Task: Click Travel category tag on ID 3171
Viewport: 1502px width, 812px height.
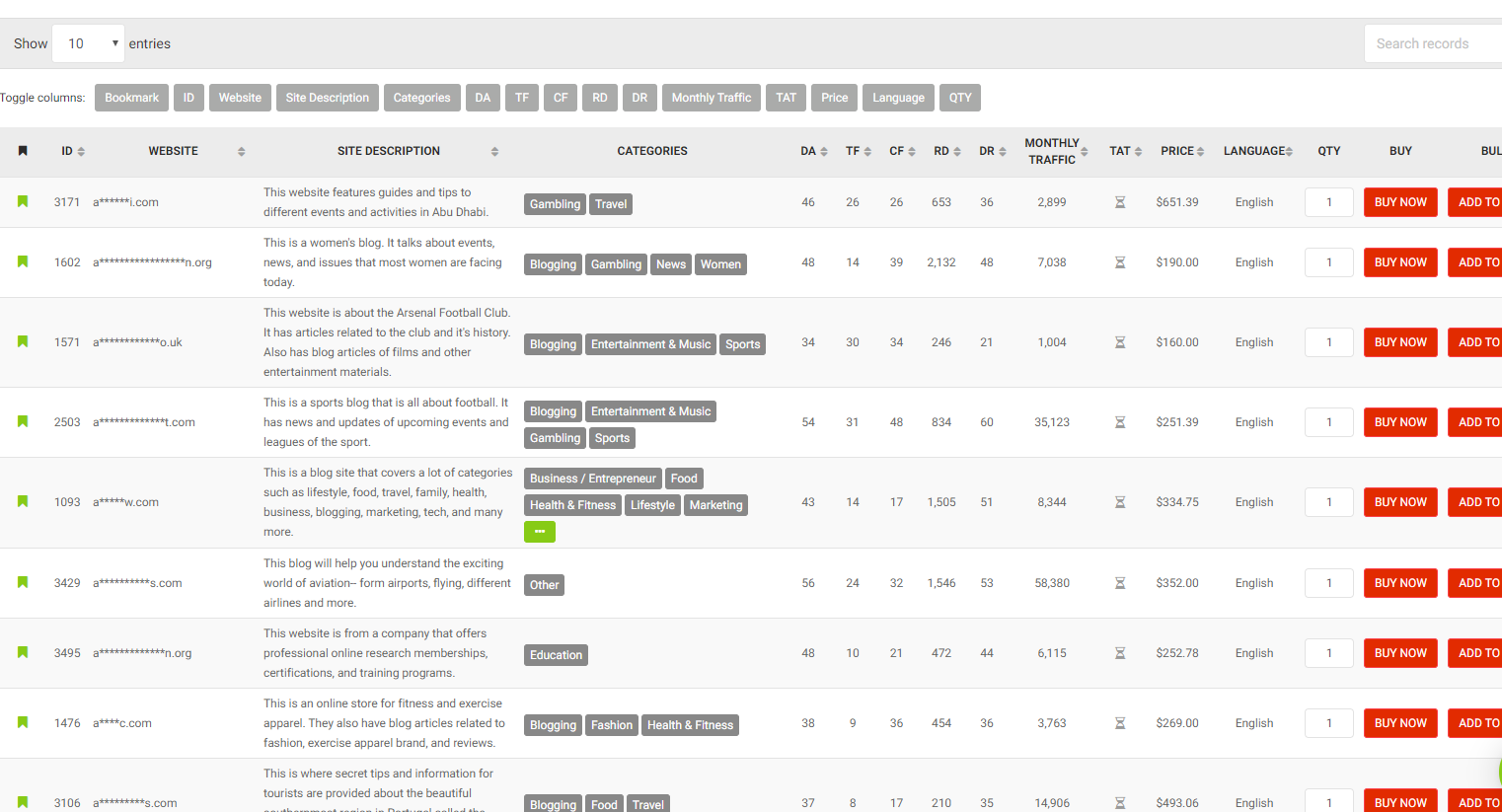Action: 611,204
